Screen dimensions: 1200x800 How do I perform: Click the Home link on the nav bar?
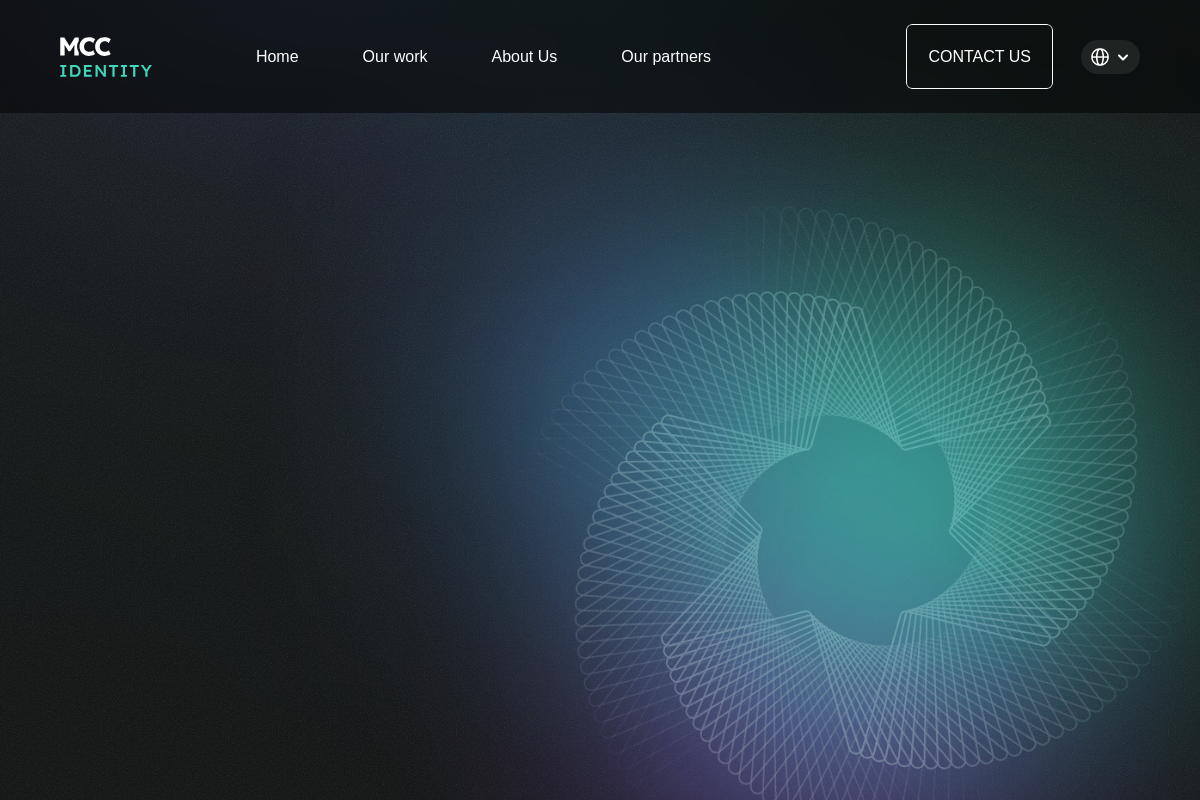pos(277,57)
